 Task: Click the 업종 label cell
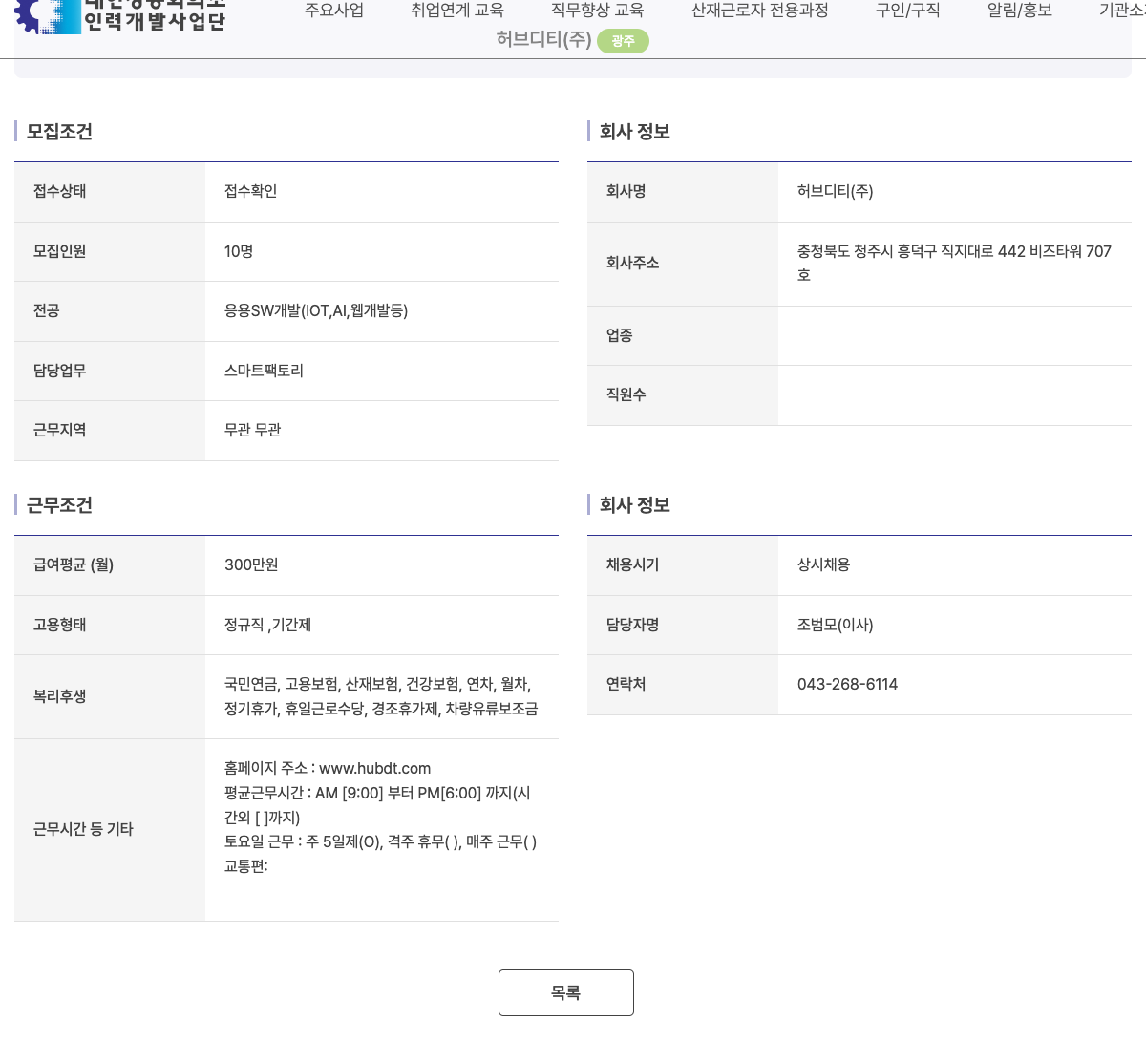point(683,335)
